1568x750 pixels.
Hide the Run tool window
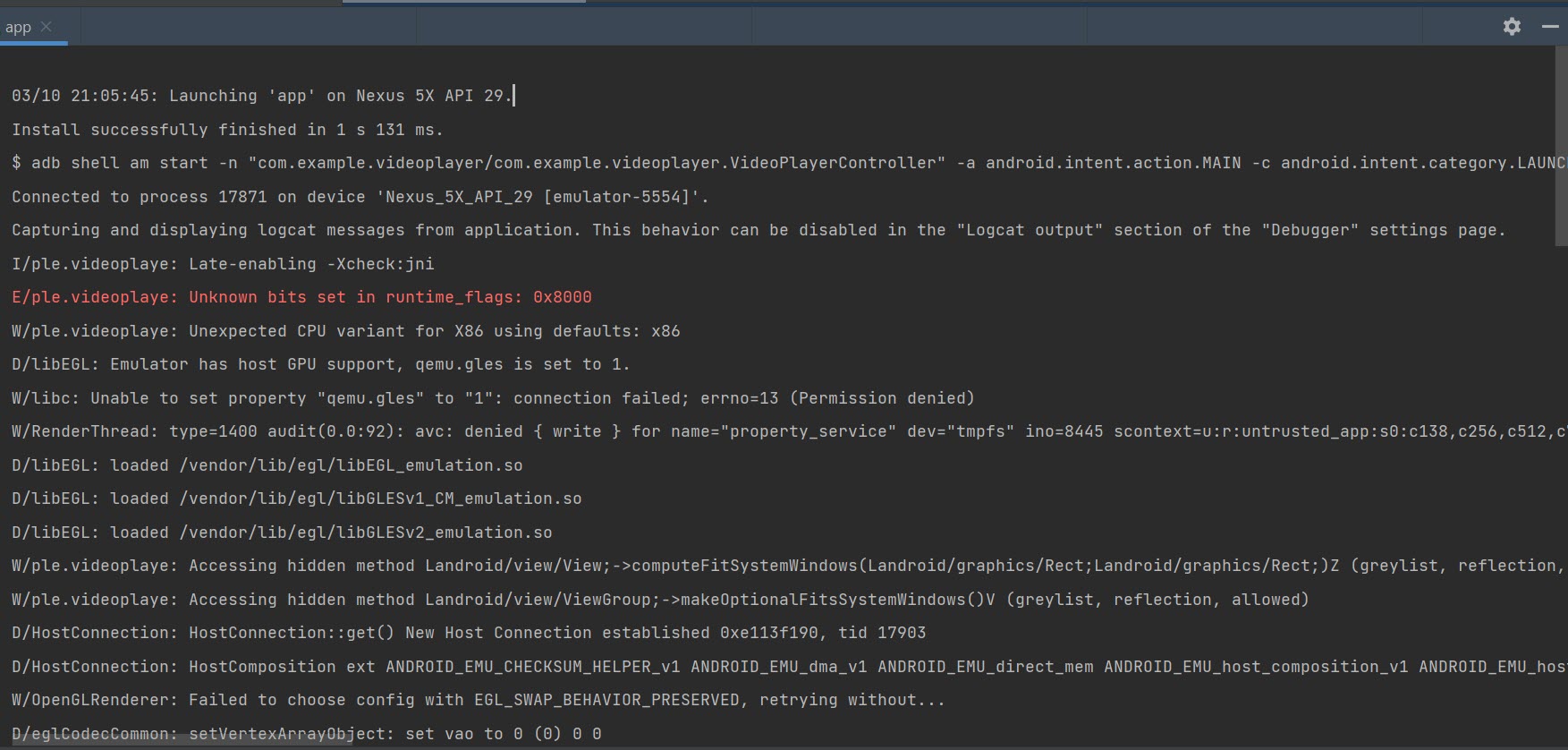1550,27
